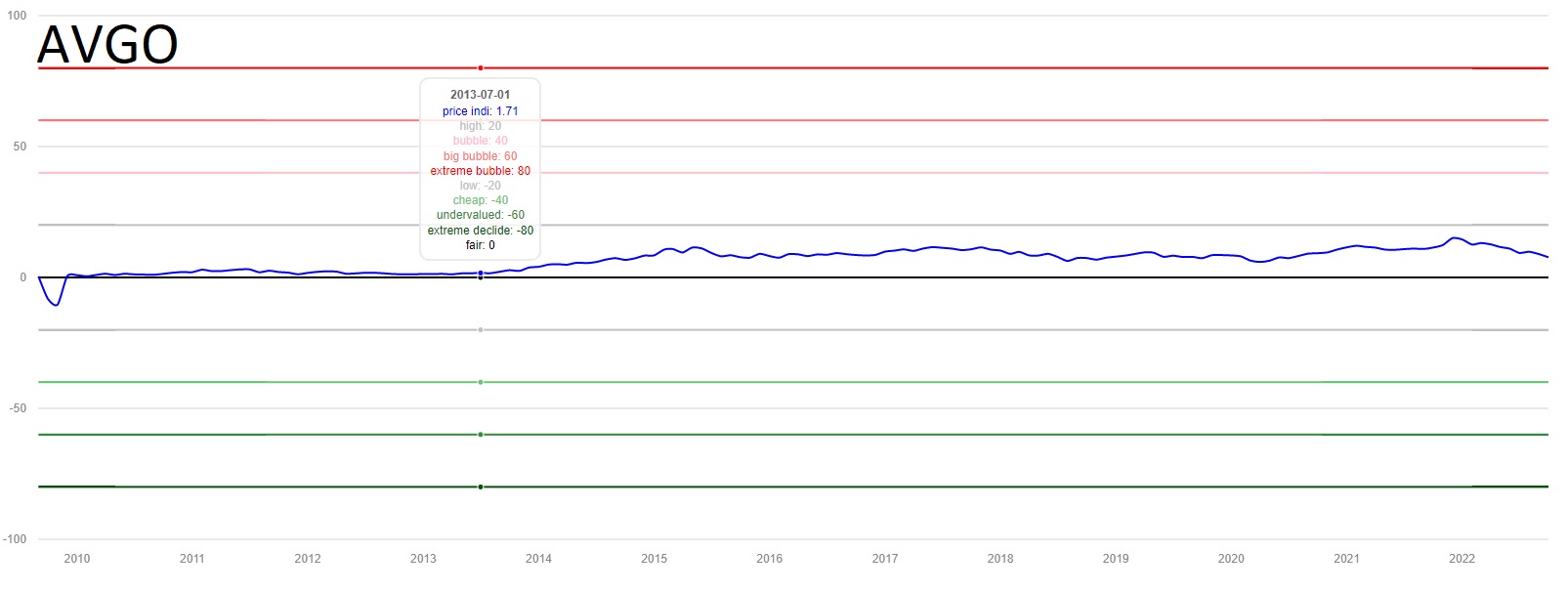Click the 2017 x-axis label
Image resolution: width=1568 pixels, height=593 pixels.
click(885, 559)
